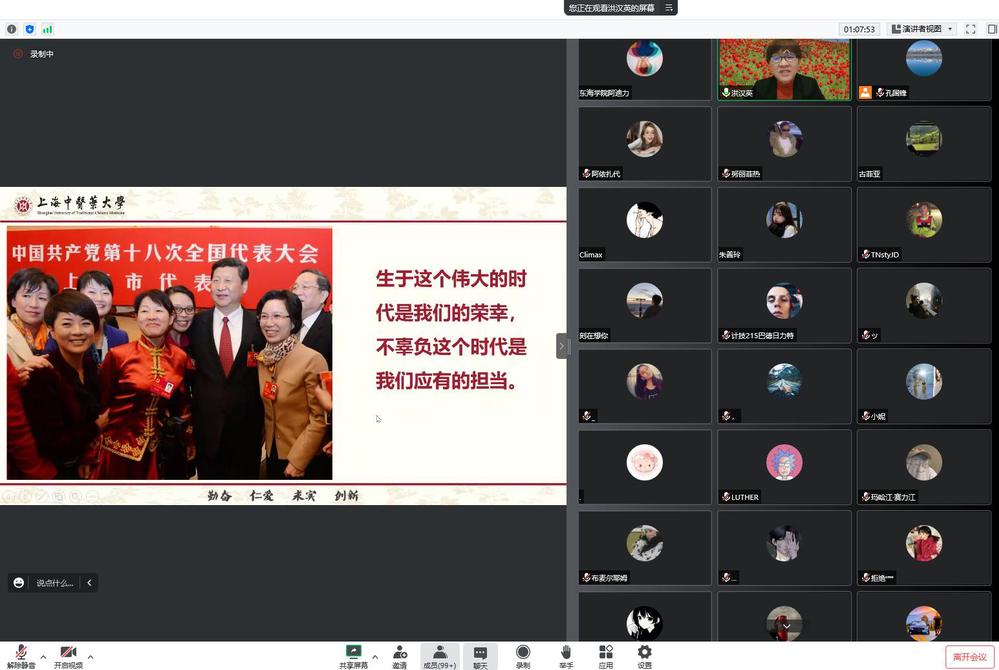999x670 pixels.
Task: Start recording with the 录制 button
Action: tap(522, 655)
